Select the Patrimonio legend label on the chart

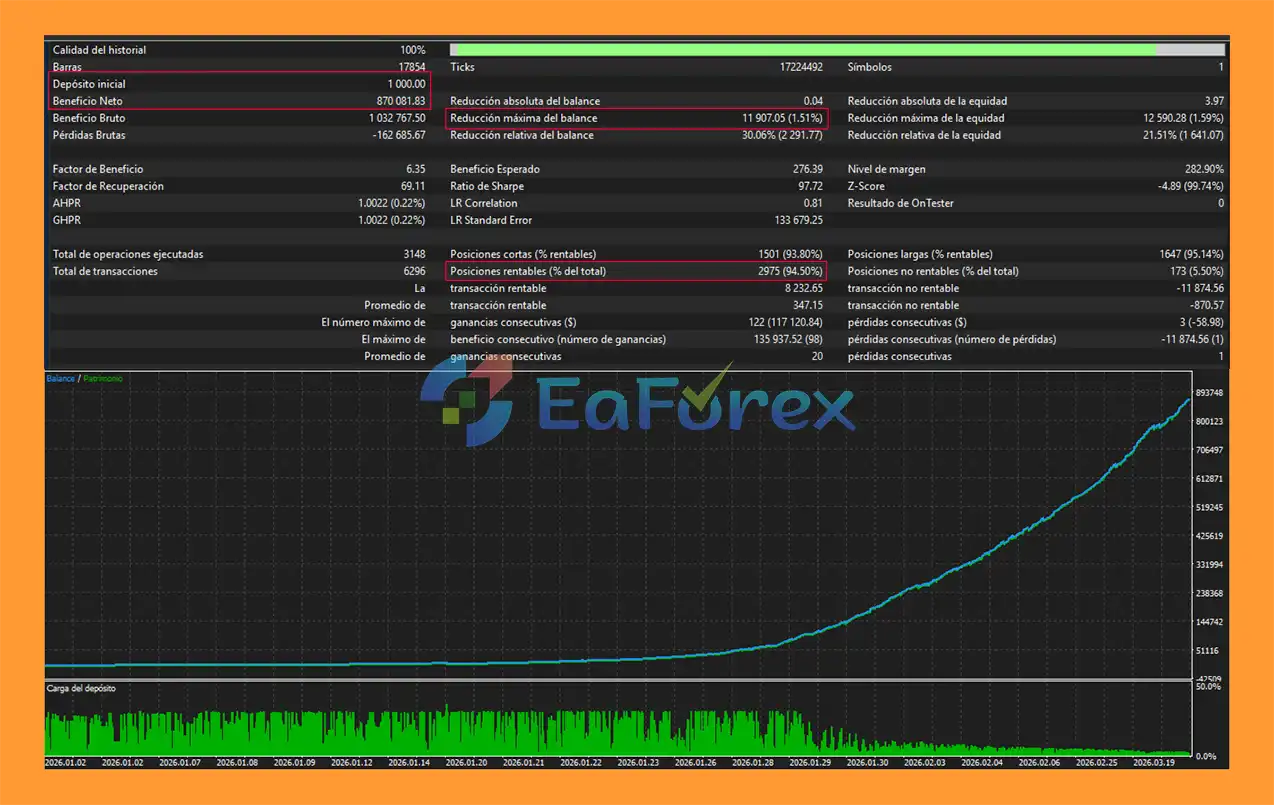pyautogui.click(x=103, y=379)
